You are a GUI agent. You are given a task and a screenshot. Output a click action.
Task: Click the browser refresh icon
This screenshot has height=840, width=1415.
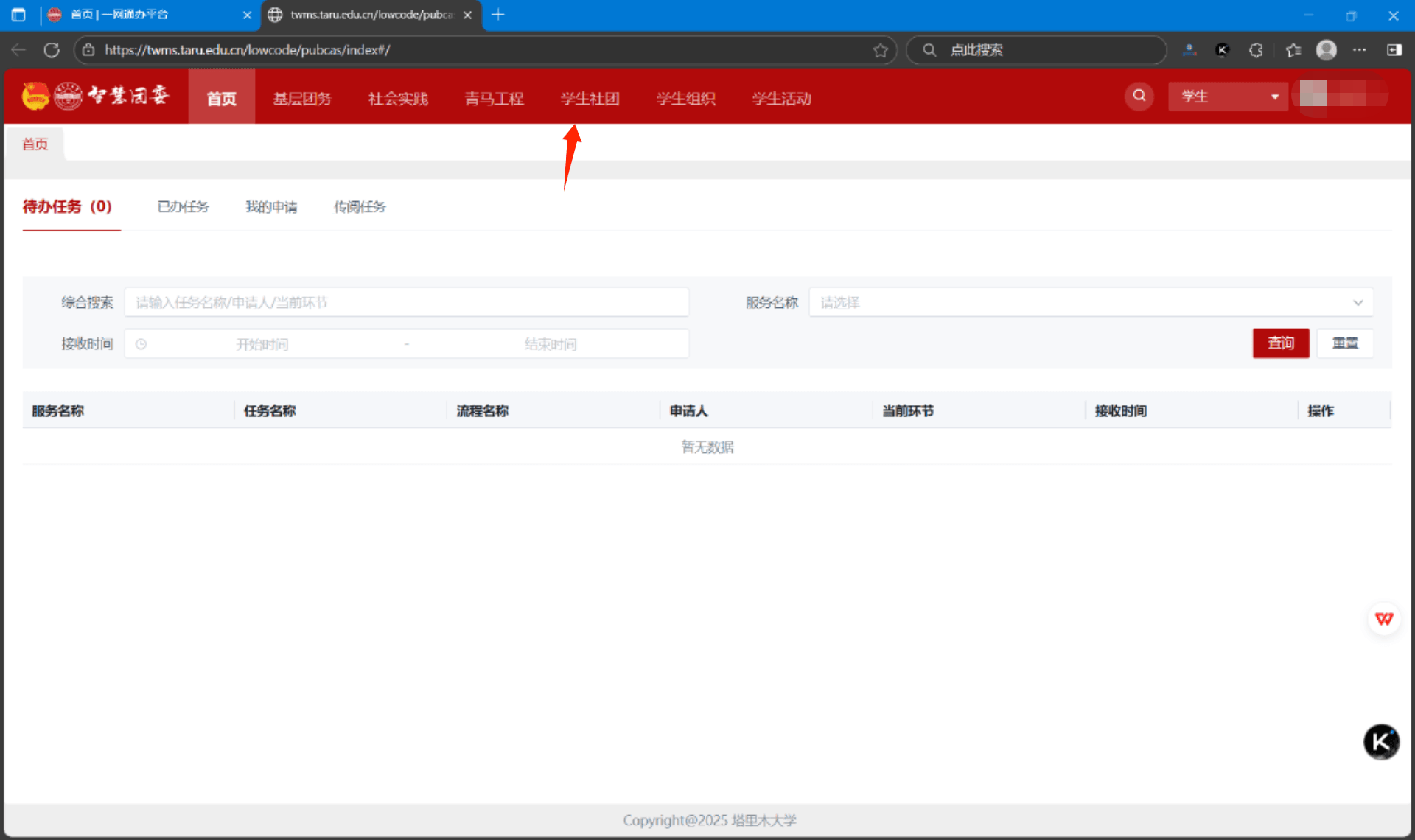(x=51, y=50)
